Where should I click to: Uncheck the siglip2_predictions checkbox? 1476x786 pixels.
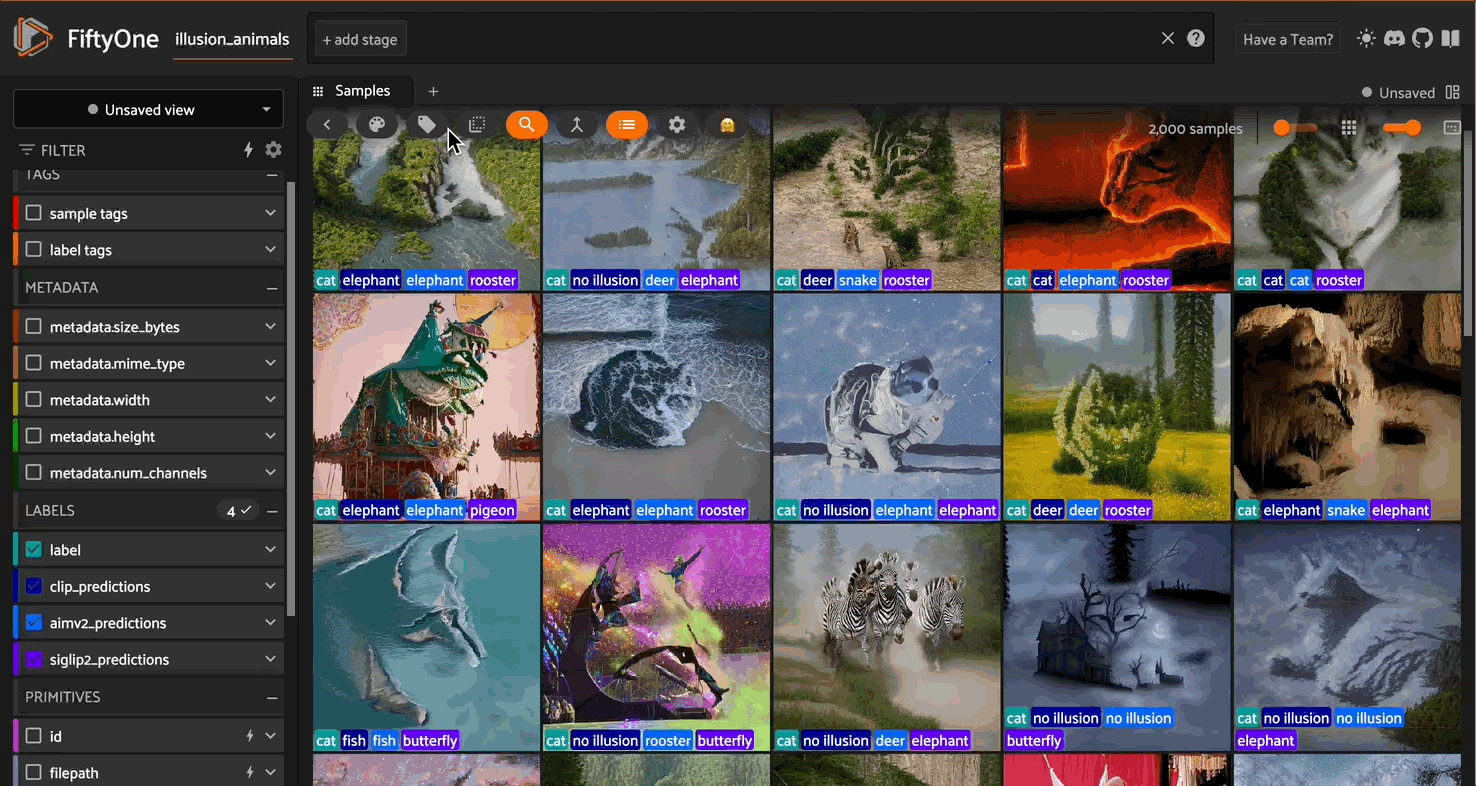[34, 659]
